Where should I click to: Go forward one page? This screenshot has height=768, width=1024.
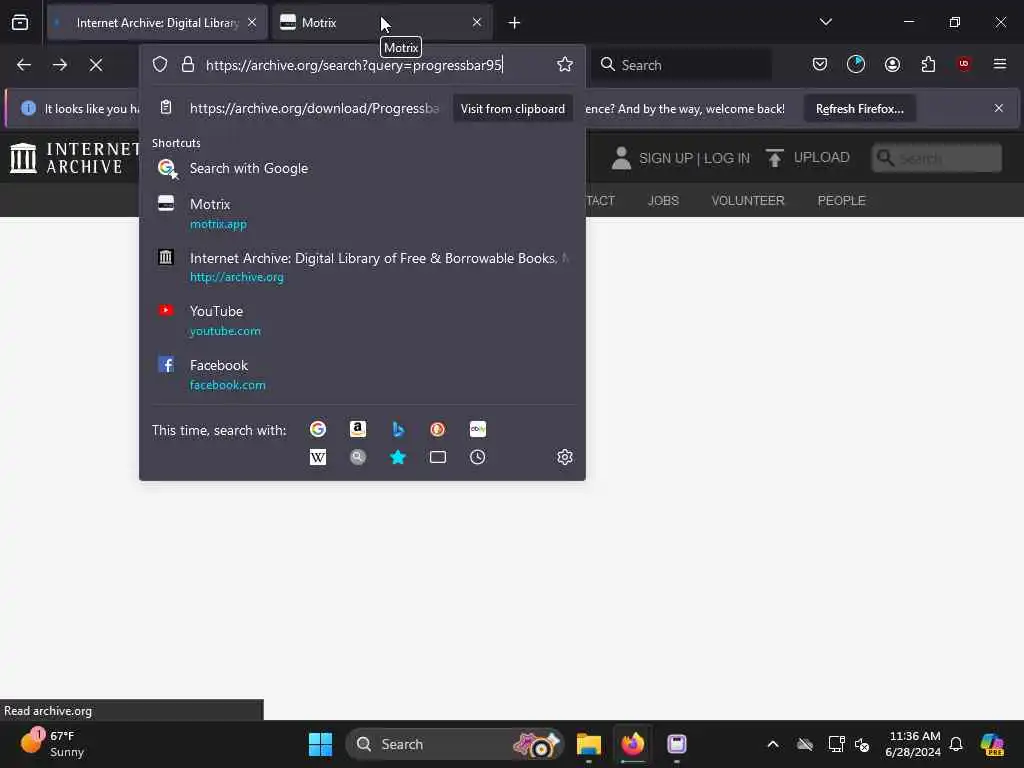[59, 65]
